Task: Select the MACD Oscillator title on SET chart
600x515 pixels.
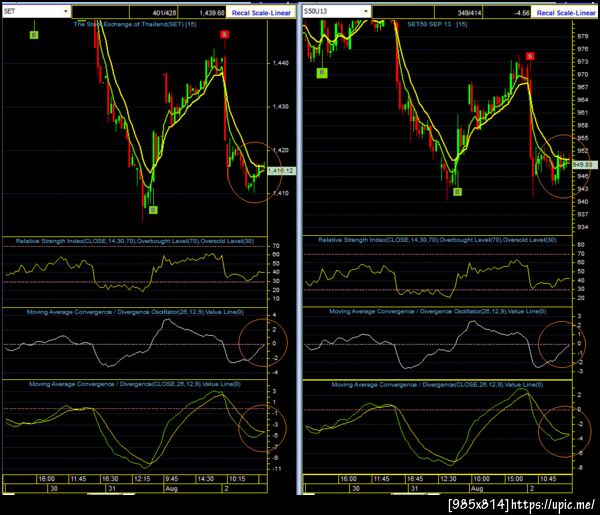Action: (135, 312)
